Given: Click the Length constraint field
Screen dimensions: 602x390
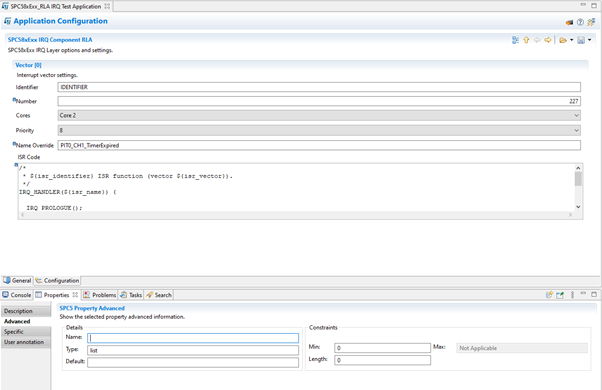Looking at the screenshot, I should click(382, 360).
